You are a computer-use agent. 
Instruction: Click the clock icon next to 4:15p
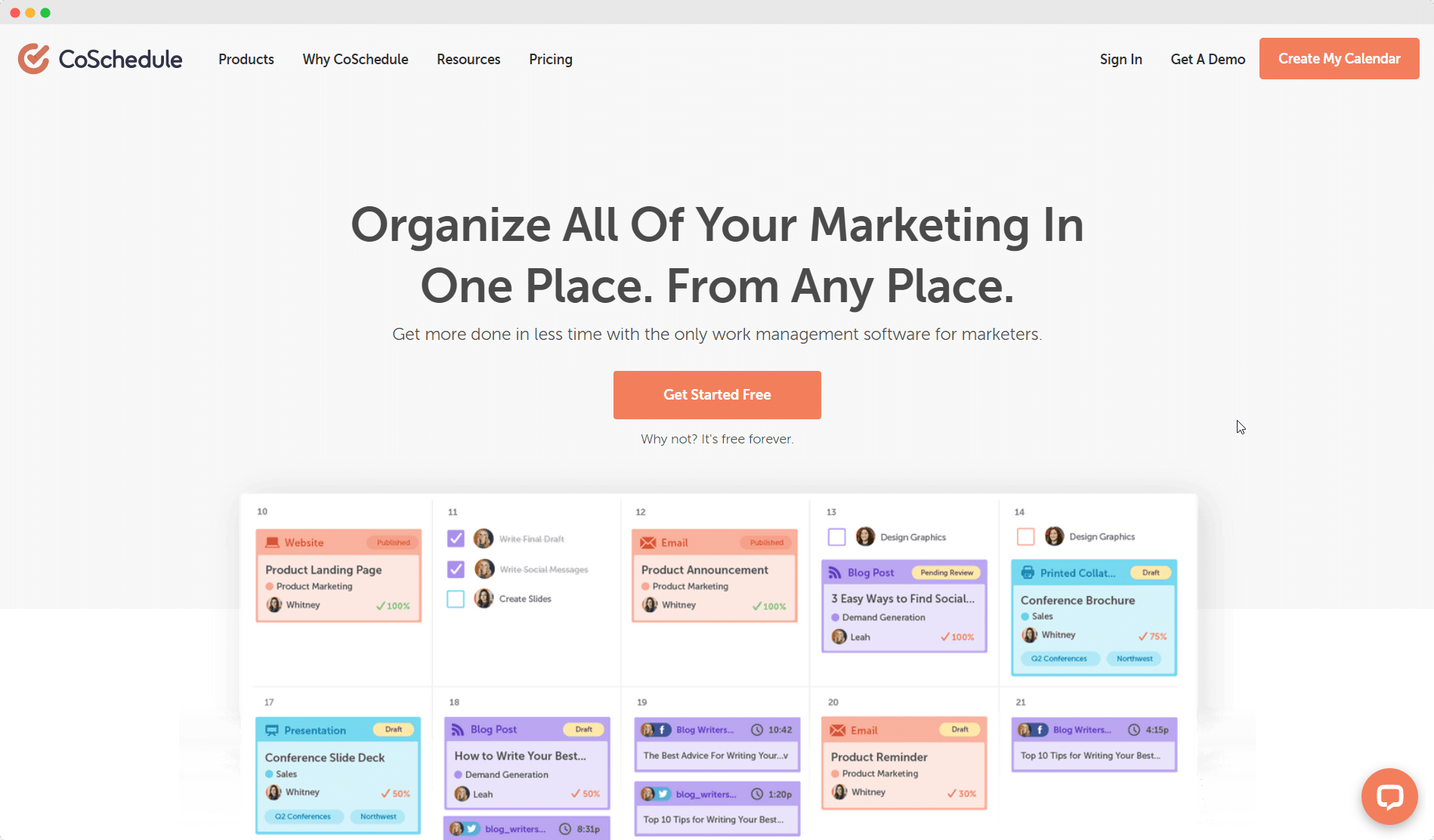1134,730
